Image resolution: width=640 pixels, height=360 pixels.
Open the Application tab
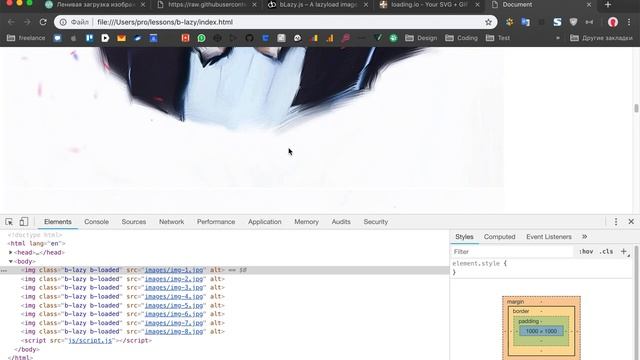pos(264,222)
